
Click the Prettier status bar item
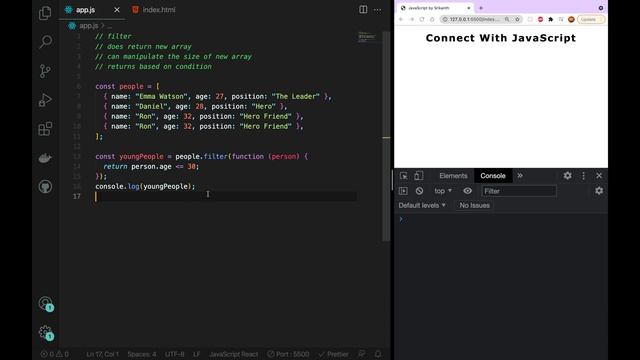pyautogui.click(x=334, y=354)
